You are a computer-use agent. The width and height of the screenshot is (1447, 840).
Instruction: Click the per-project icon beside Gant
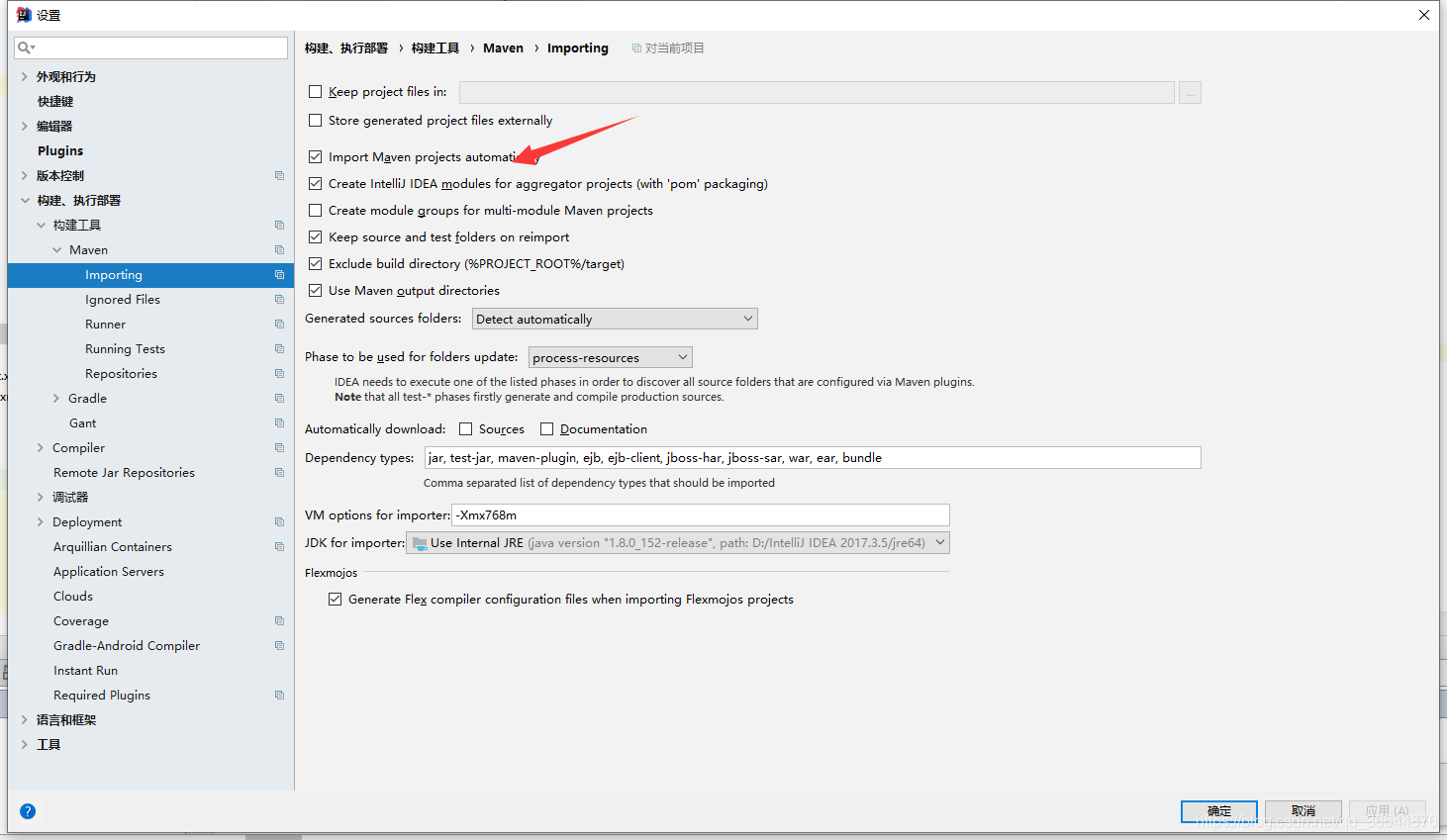279,423
